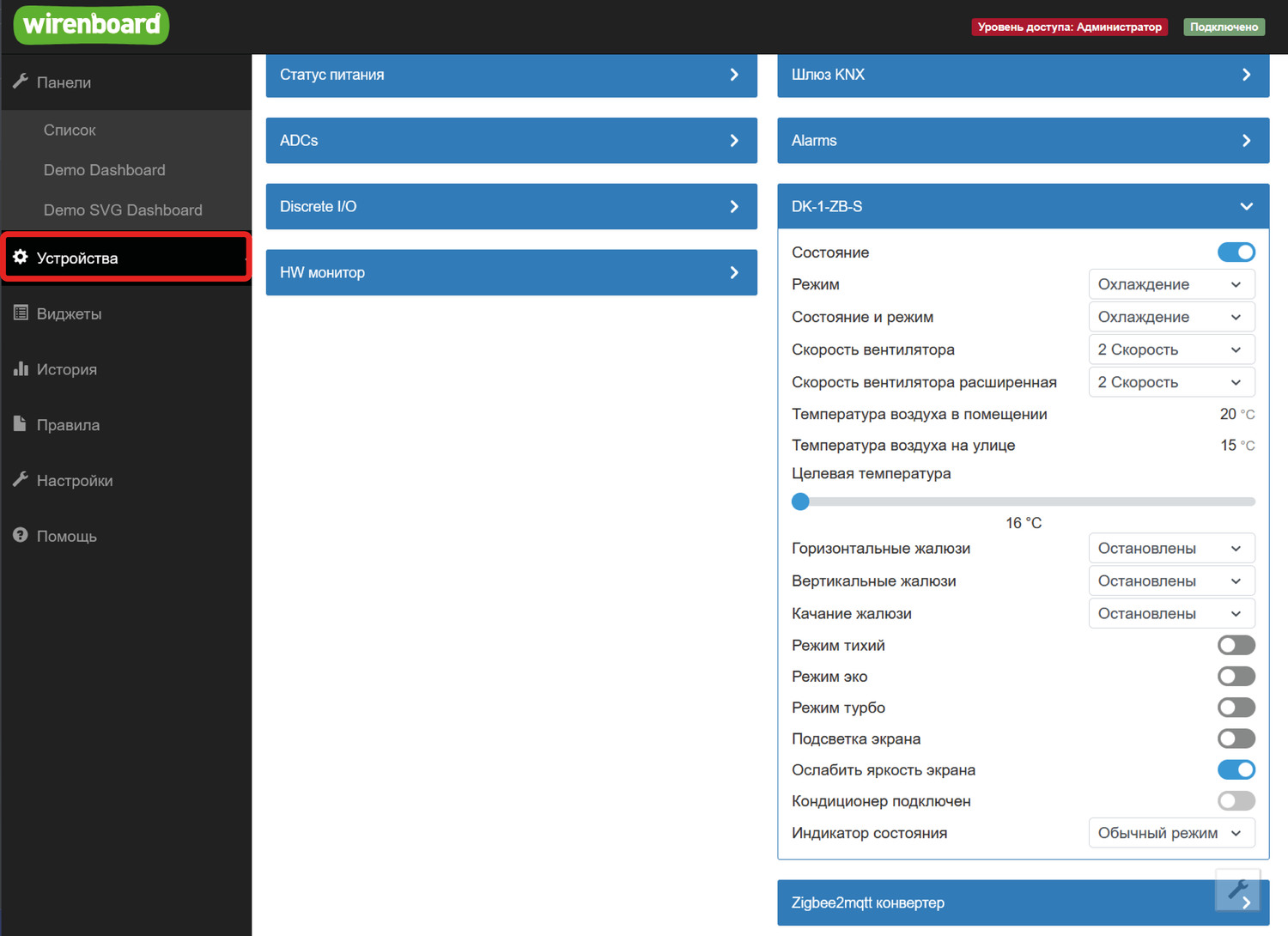Collapse the DK-1-ZB-S panel chevron

[1246, 206]
